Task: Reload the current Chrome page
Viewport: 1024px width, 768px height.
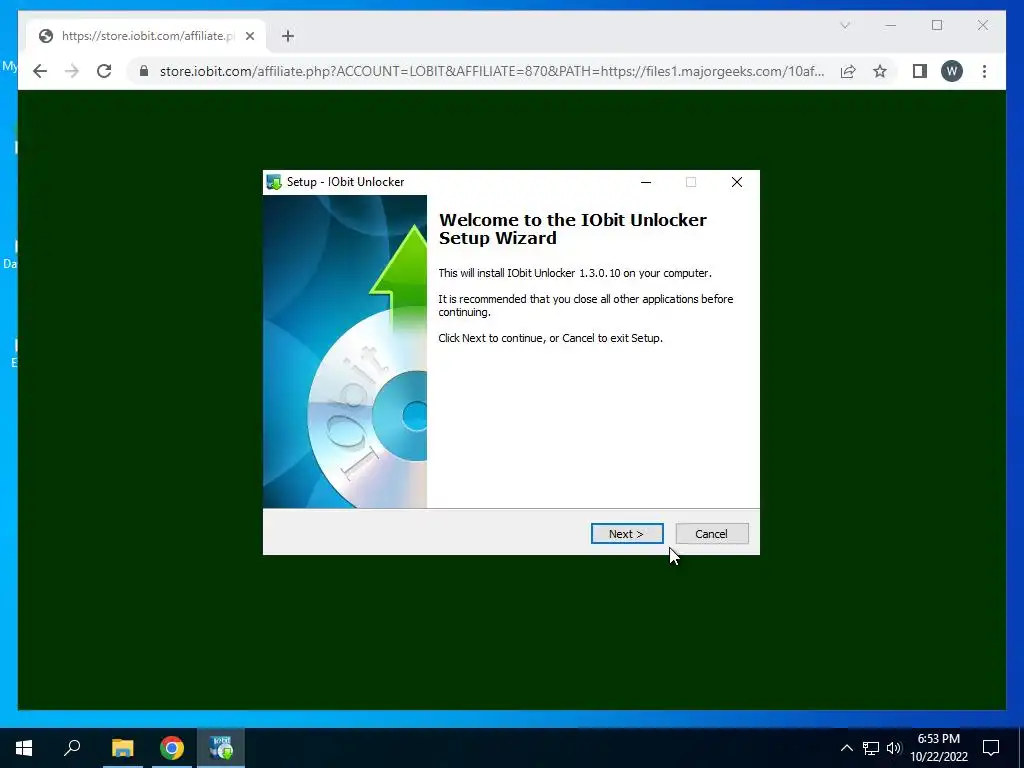Action: click(x=104, y=71)
